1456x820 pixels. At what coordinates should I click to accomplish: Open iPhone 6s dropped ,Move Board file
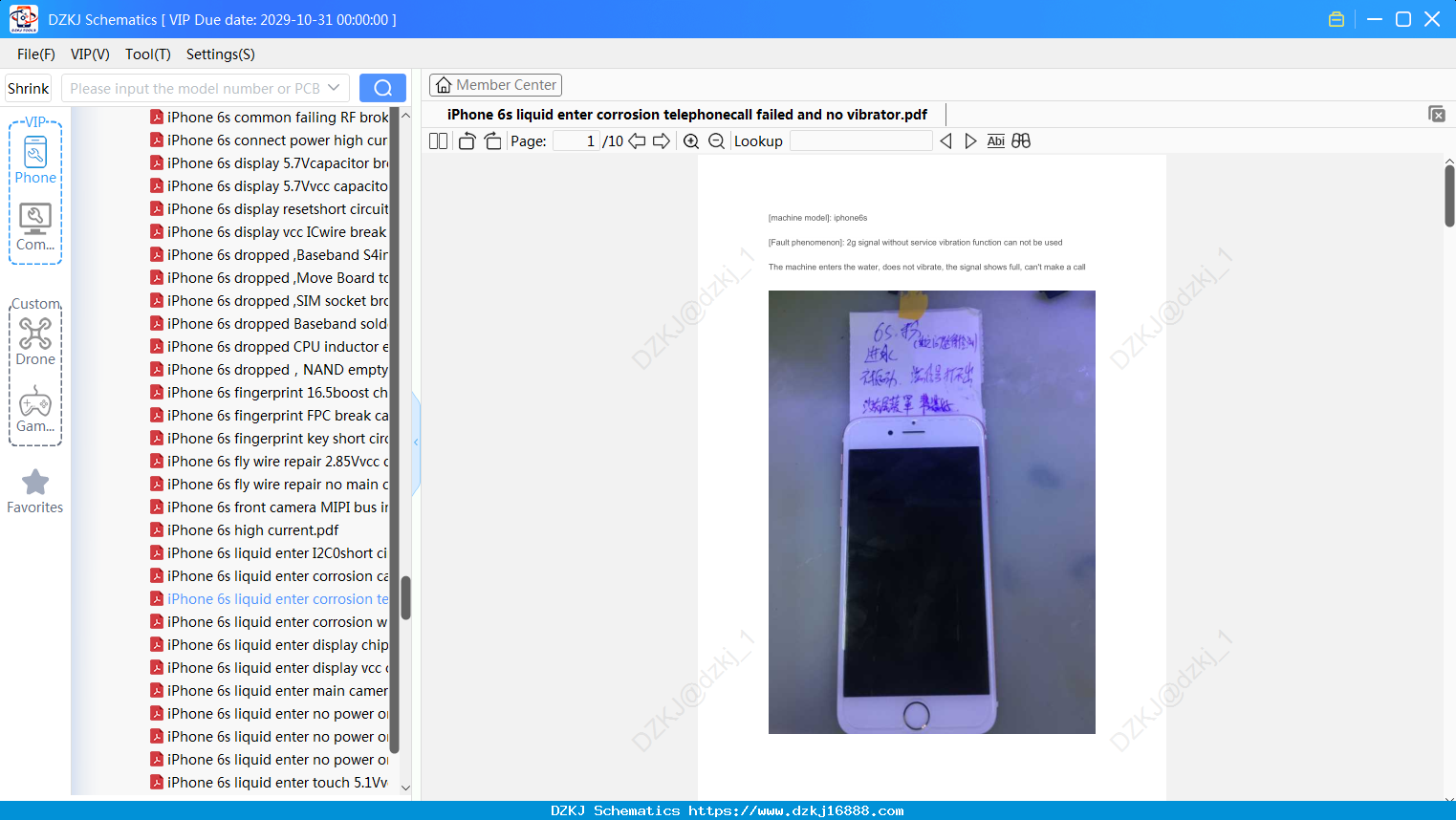(270, 278)
